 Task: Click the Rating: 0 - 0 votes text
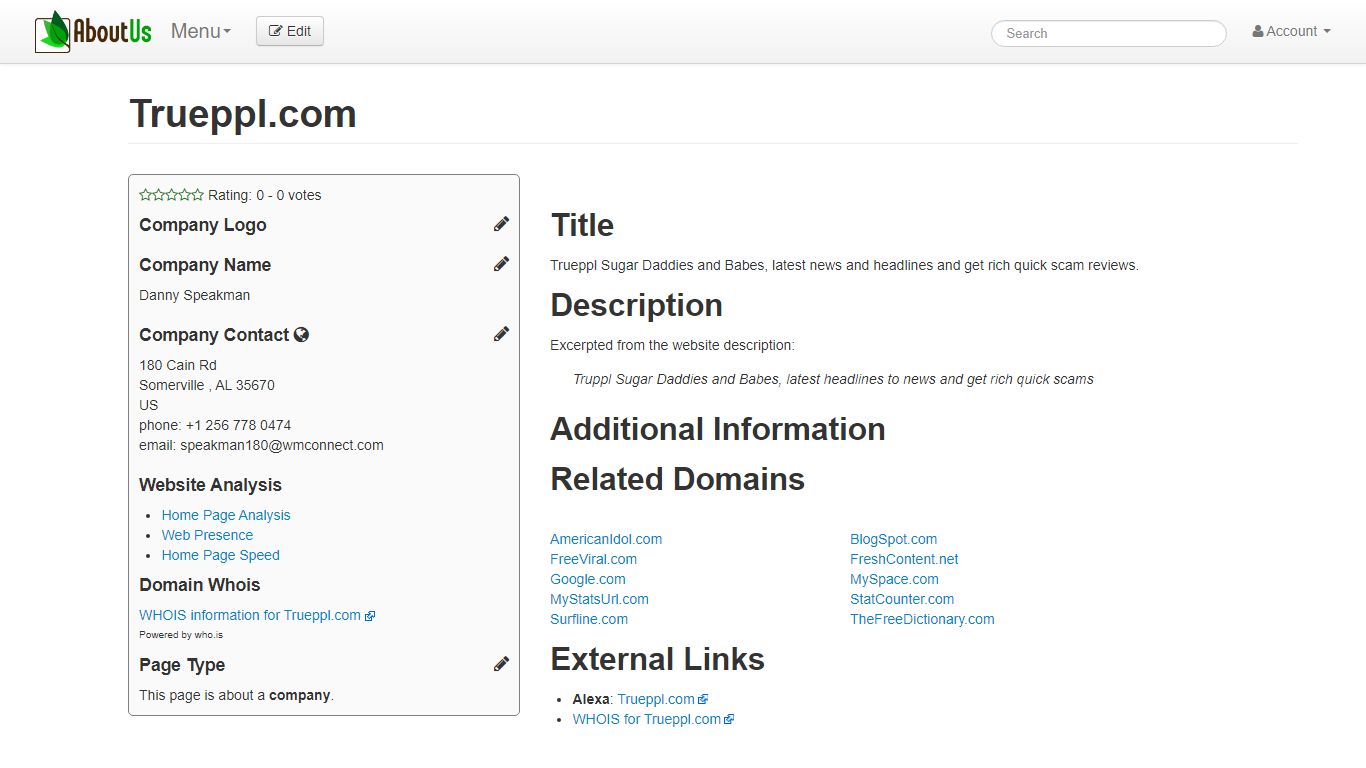265,195
